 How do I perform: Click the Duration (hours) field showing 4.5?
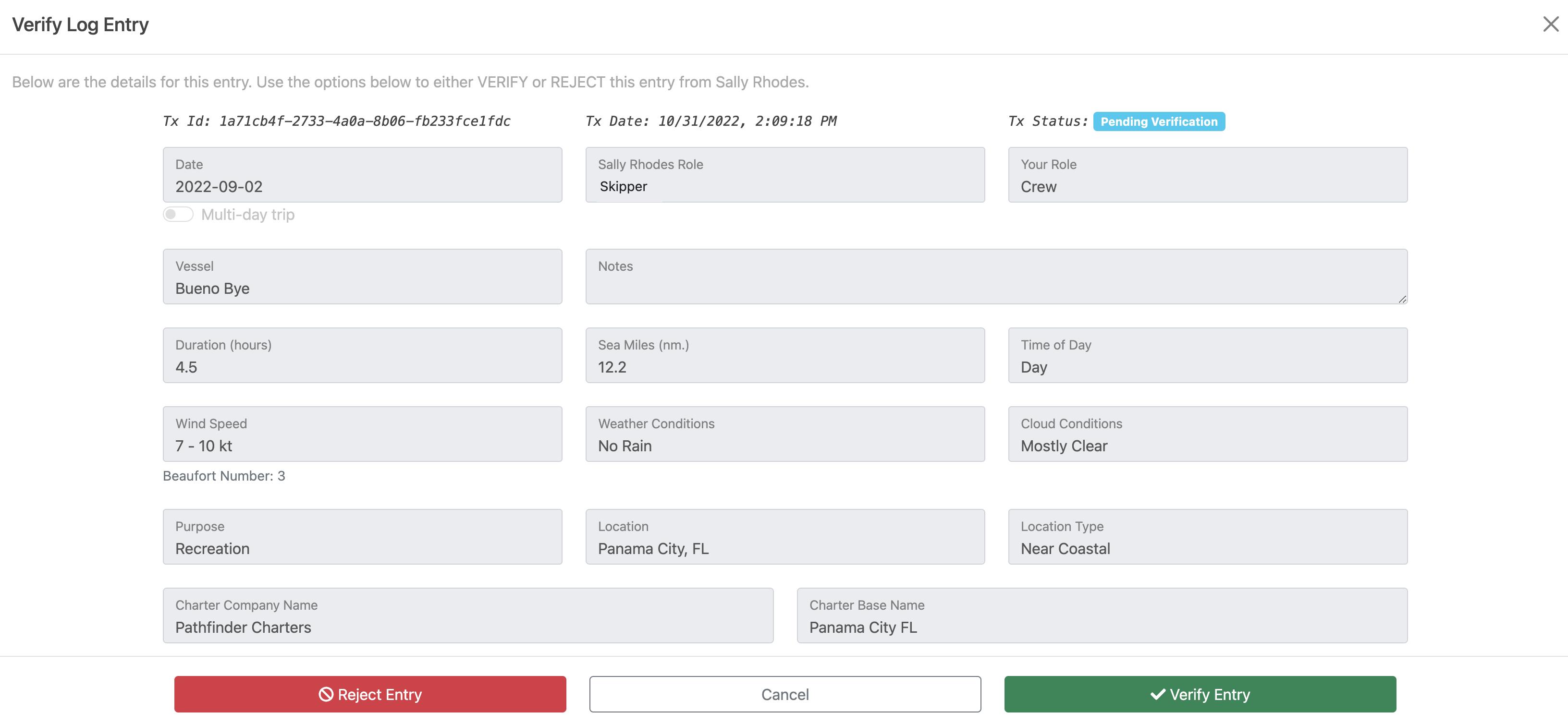point(362,355)
